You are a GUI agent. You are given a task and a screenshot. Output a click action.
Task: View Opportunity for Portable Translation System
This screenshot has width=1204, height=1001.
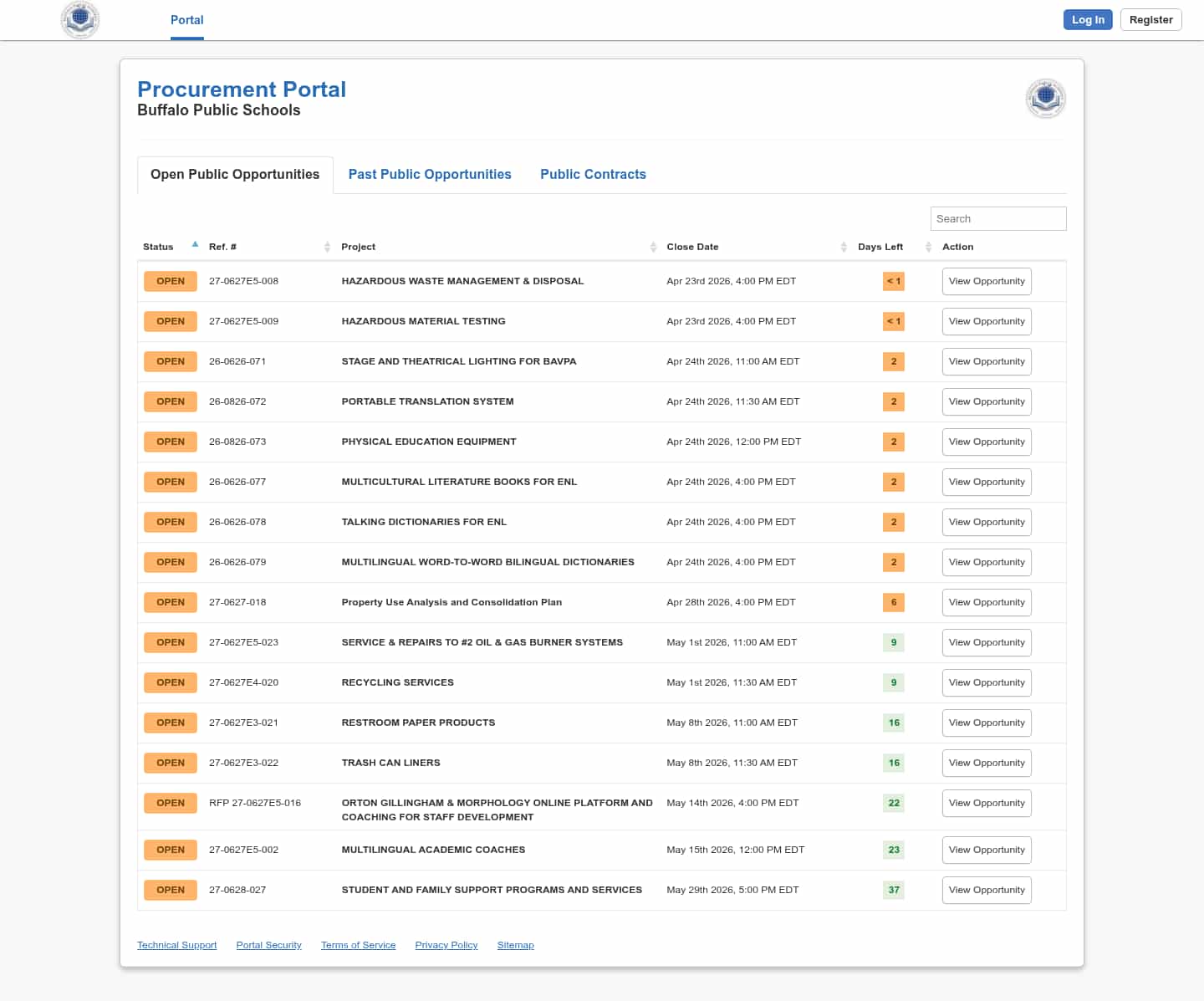coord(987,401)
